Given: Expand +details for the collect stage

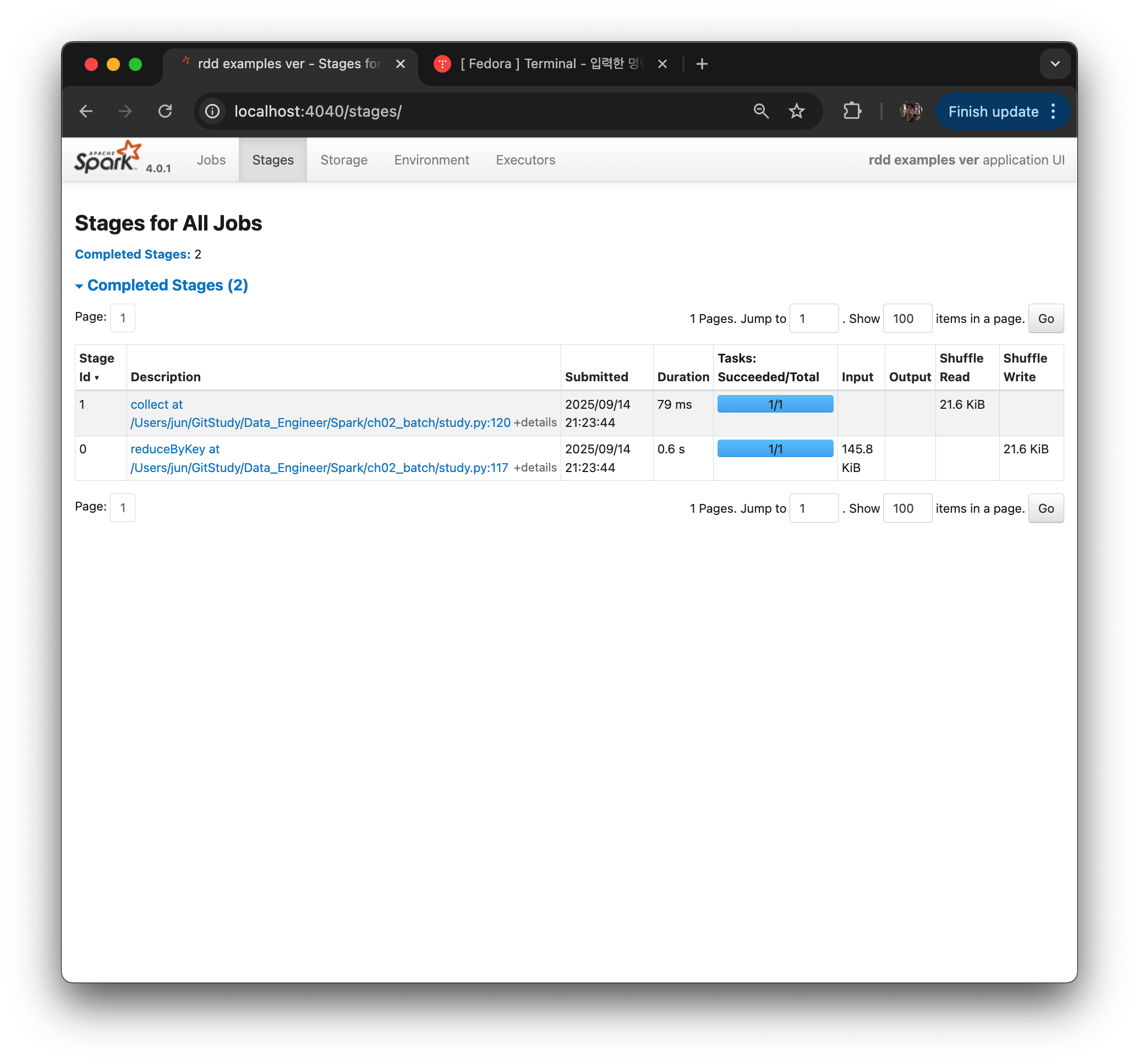Looking at the screenshot, I should (x=535, y=423).
